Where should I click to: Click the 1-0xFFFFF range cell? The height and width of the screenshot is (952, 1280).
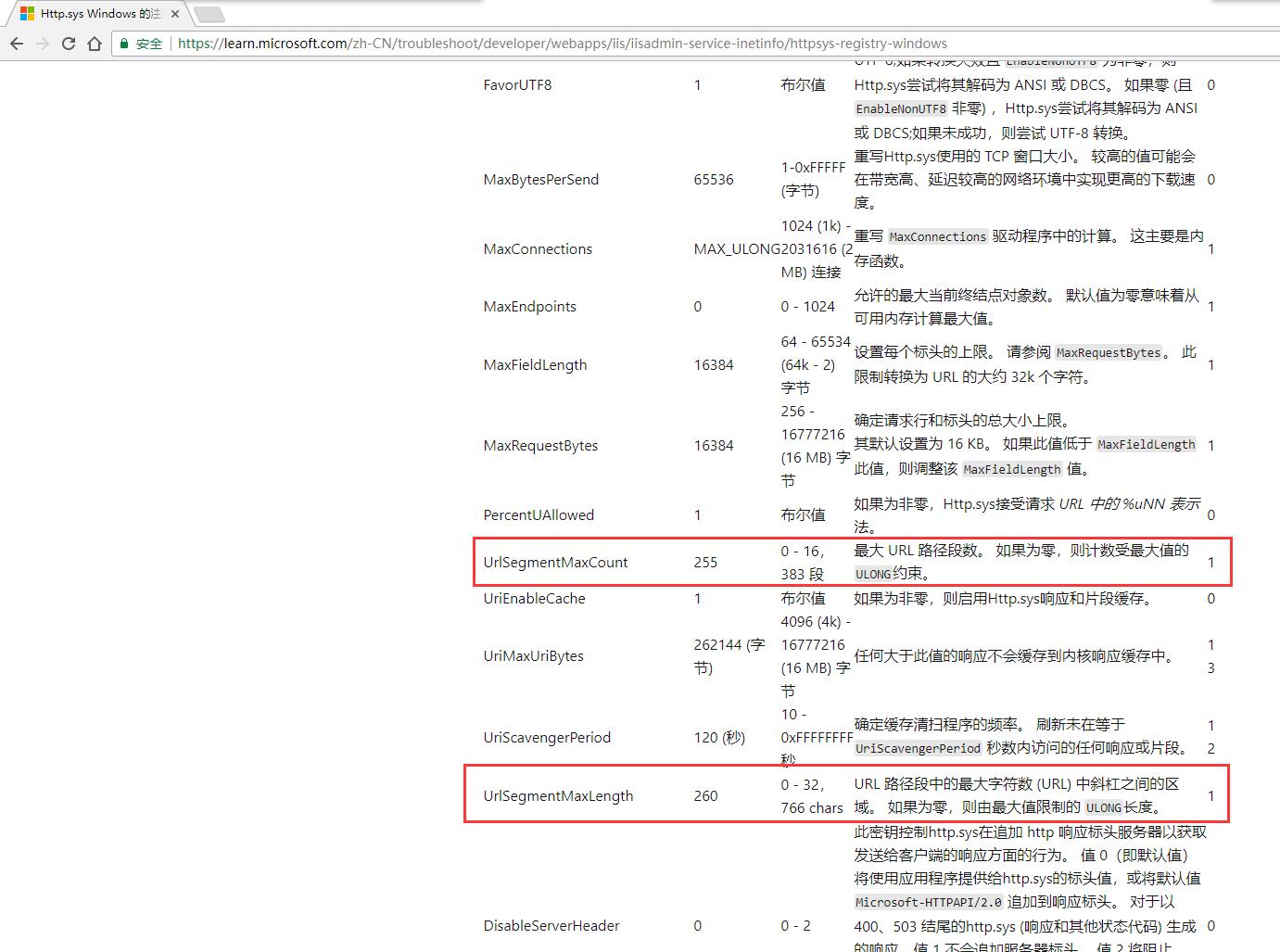tap(813, 179)
